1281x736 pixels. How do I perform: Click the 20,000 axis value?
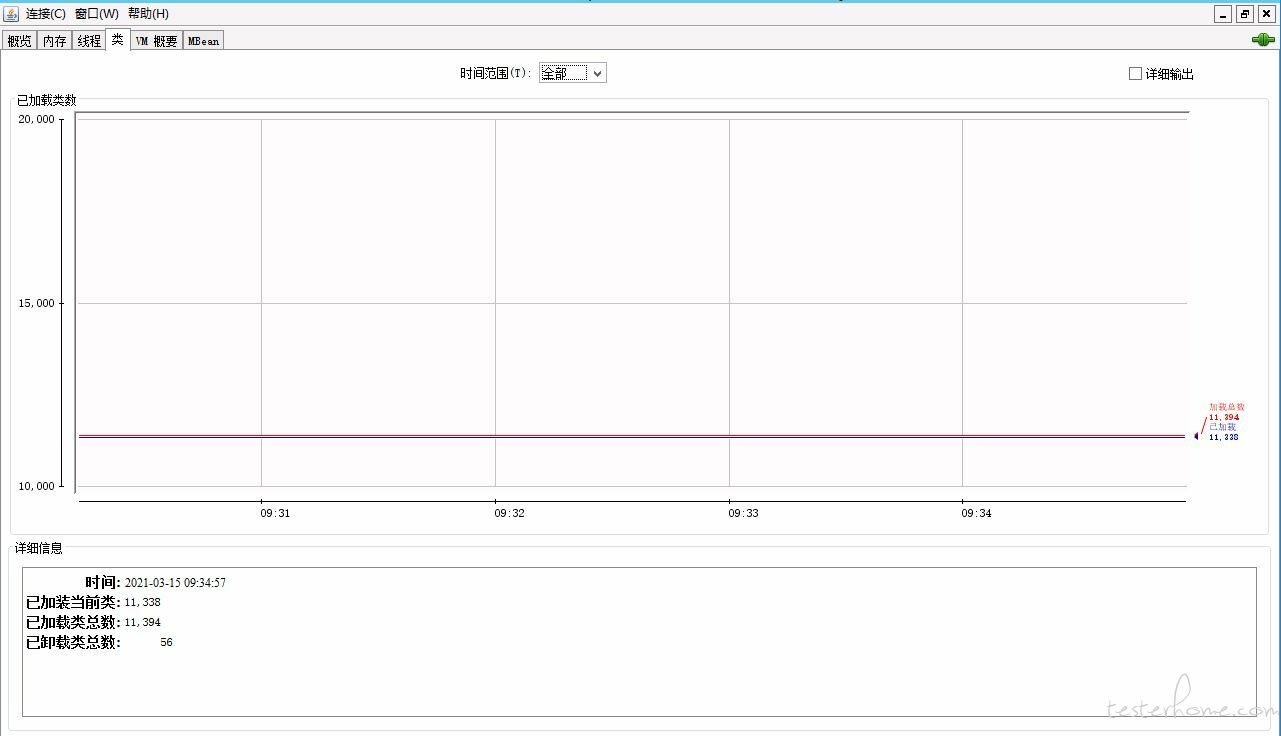pyautogui.click(x=37, y=119)
